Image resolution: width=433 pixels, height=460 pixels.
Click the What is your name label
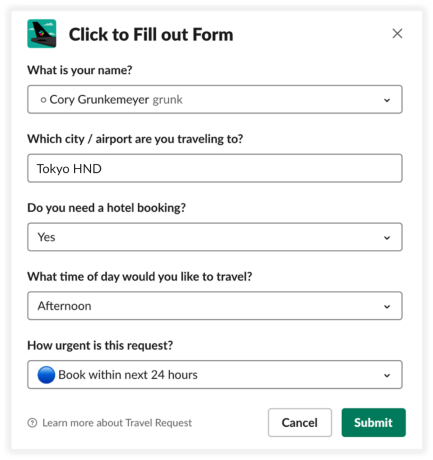click(x=80, y=70)
